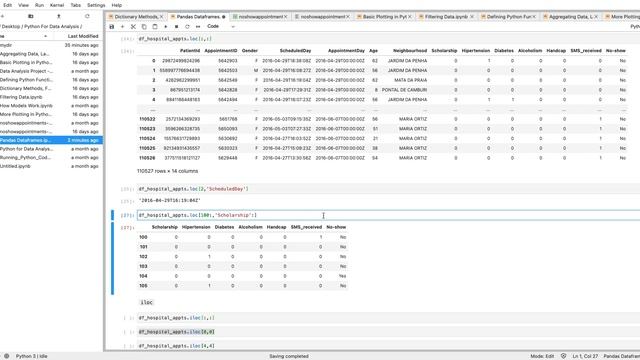
Task: Restart kernel and run all cells icon
Action: tap(198, 27)
